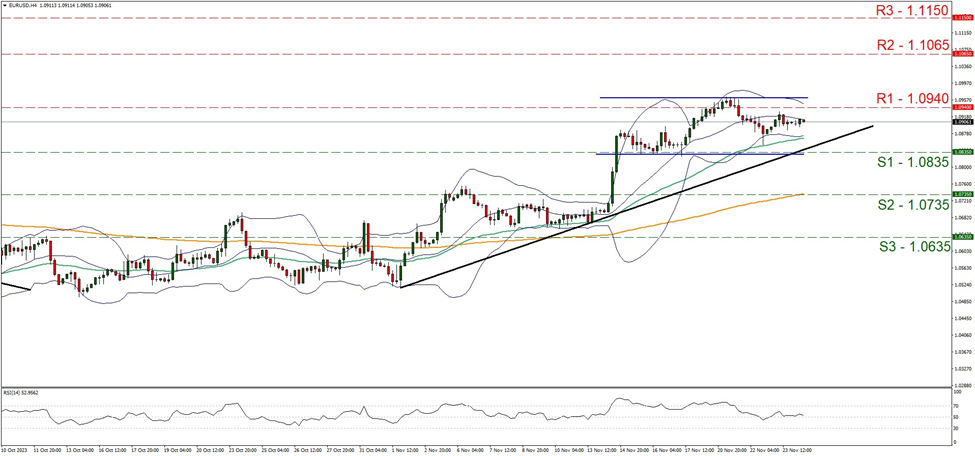Click the black current price tag 1.0906
The image size is (975, 456).
pyautogui.click(x=961, y=122)
